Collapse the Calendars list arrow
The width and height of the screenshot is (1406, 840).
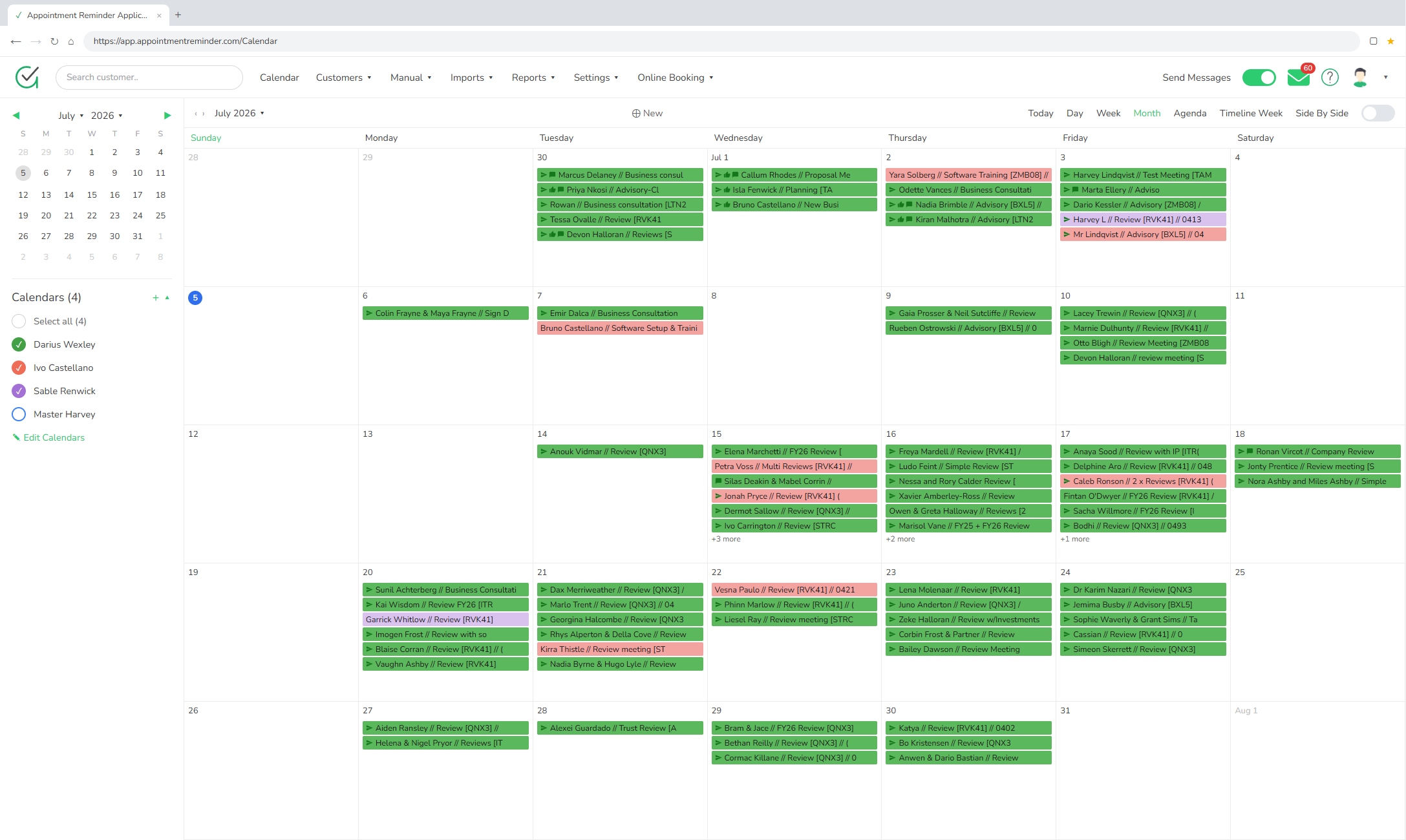(x=167, y=298)
